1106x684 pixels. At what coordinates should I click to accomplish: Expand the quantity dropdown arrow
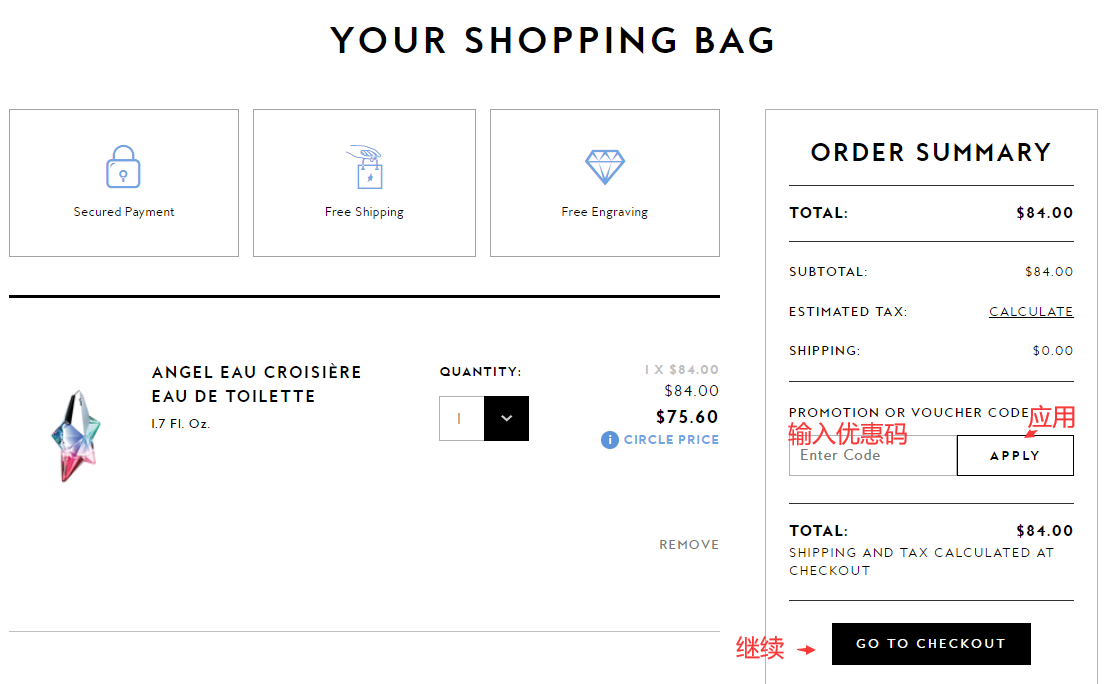tap(506, 418)
